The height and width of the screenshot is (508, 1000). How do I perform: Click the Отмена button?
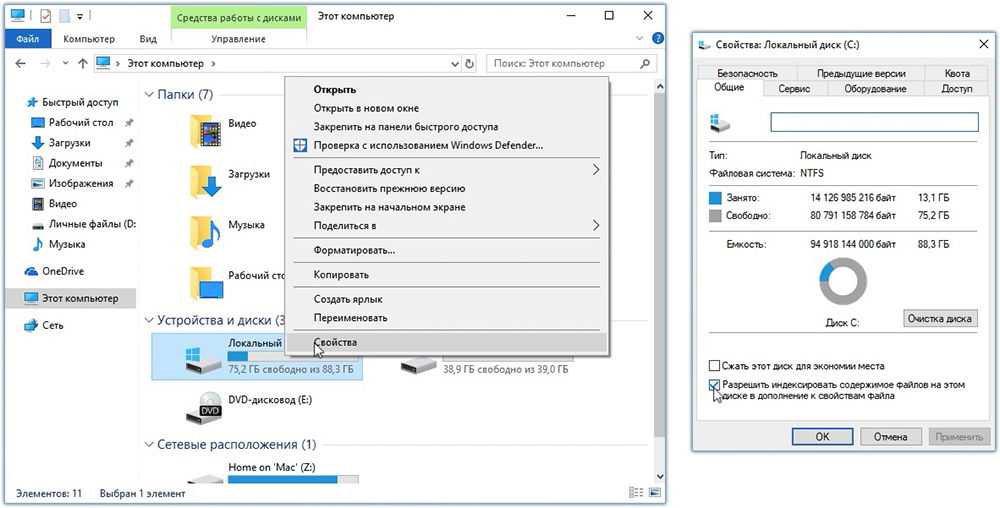(x=890, y=437)
